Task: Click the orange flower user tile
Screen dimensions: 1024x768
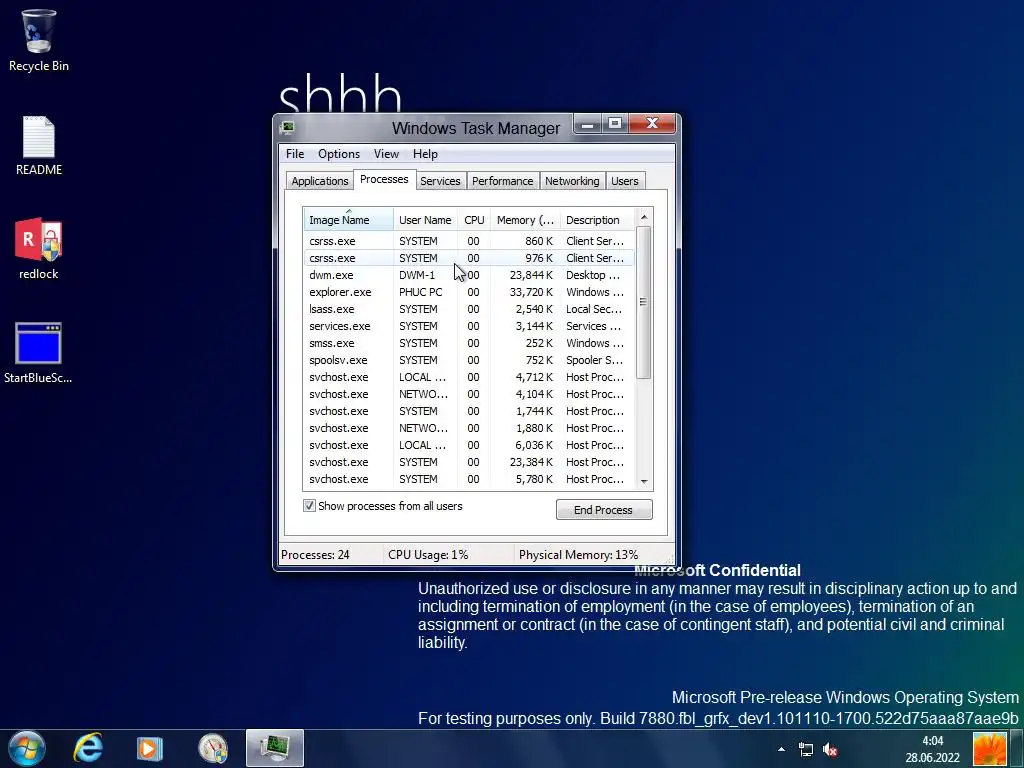Action: coord(989,749)
